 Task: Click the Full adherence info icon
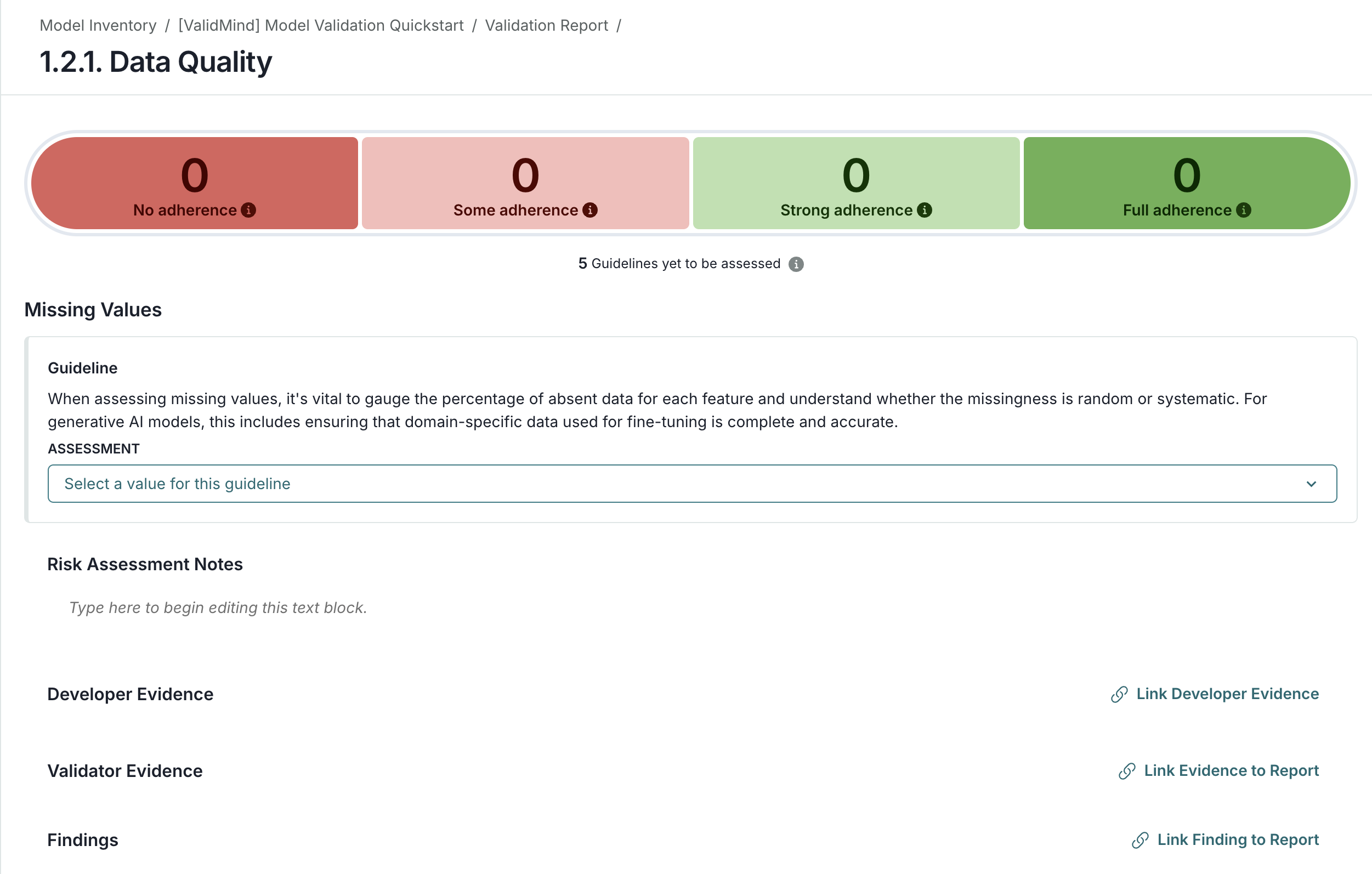coord(1243,210)
